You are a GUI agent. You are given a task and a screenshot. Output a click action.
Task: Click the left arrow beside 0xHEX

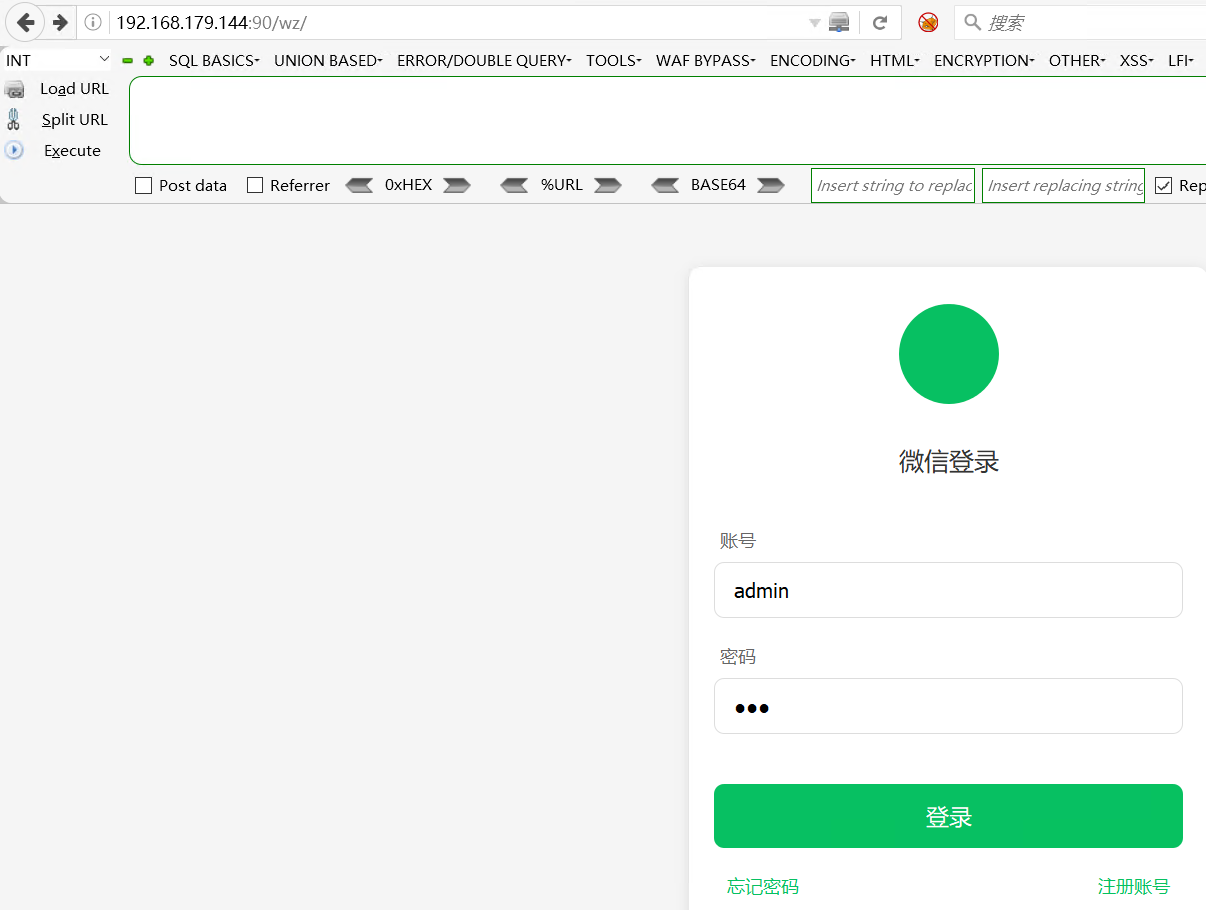pos(359,185)
